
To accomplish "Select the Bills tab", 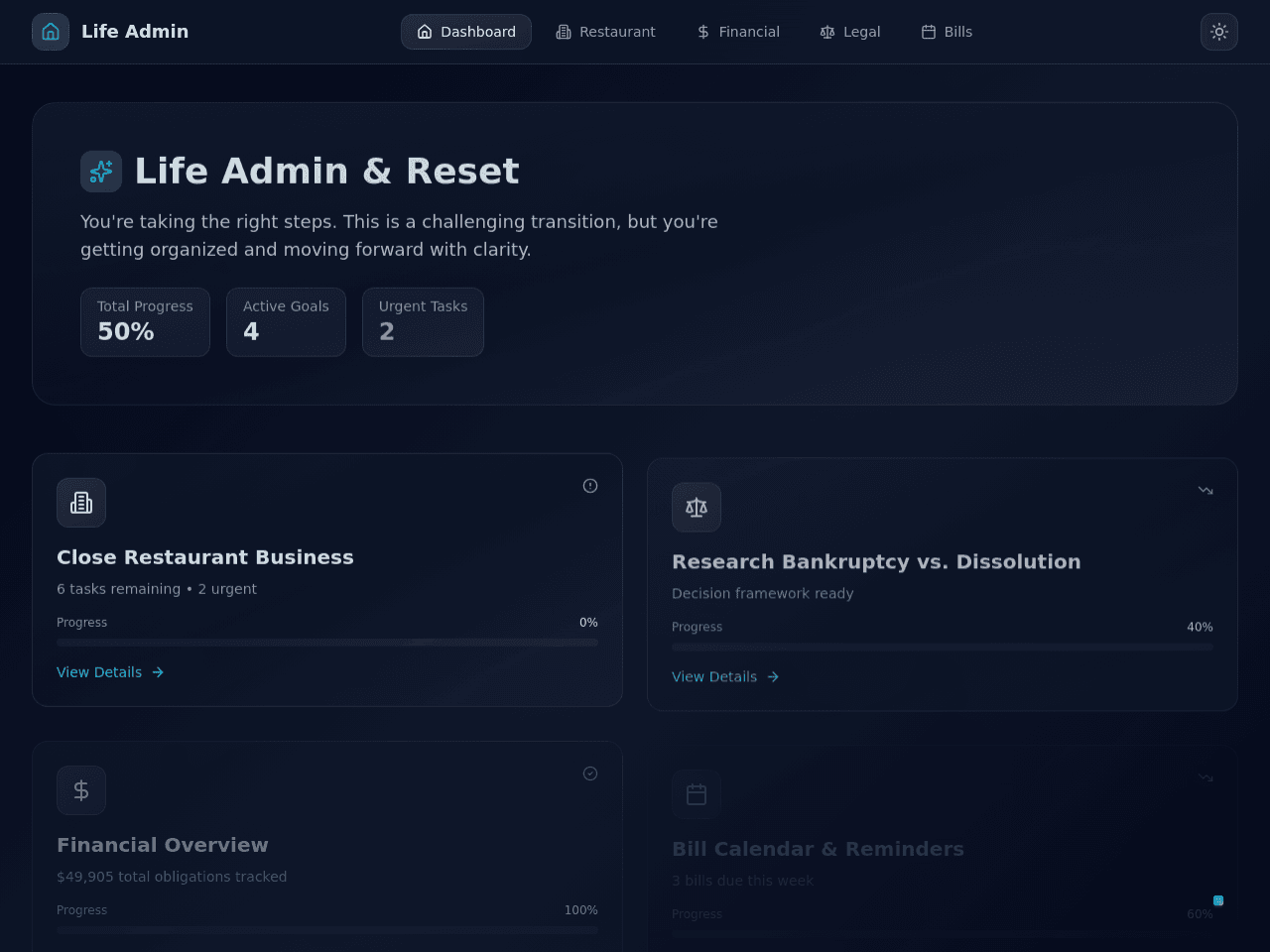I will point(947,32).
